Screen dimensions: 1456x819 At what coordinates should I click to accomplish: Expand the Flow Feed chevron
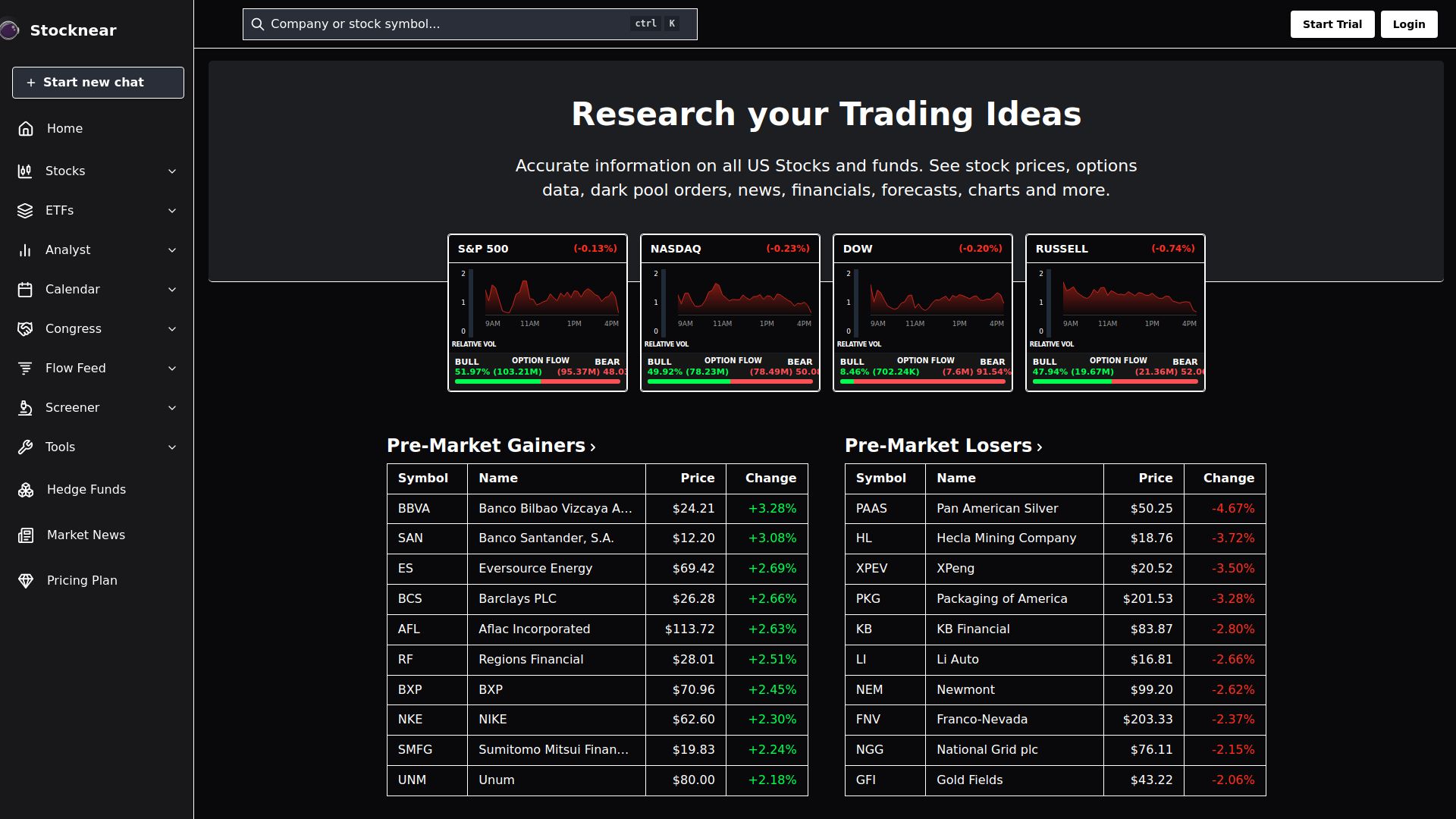(x=172, y=369)
